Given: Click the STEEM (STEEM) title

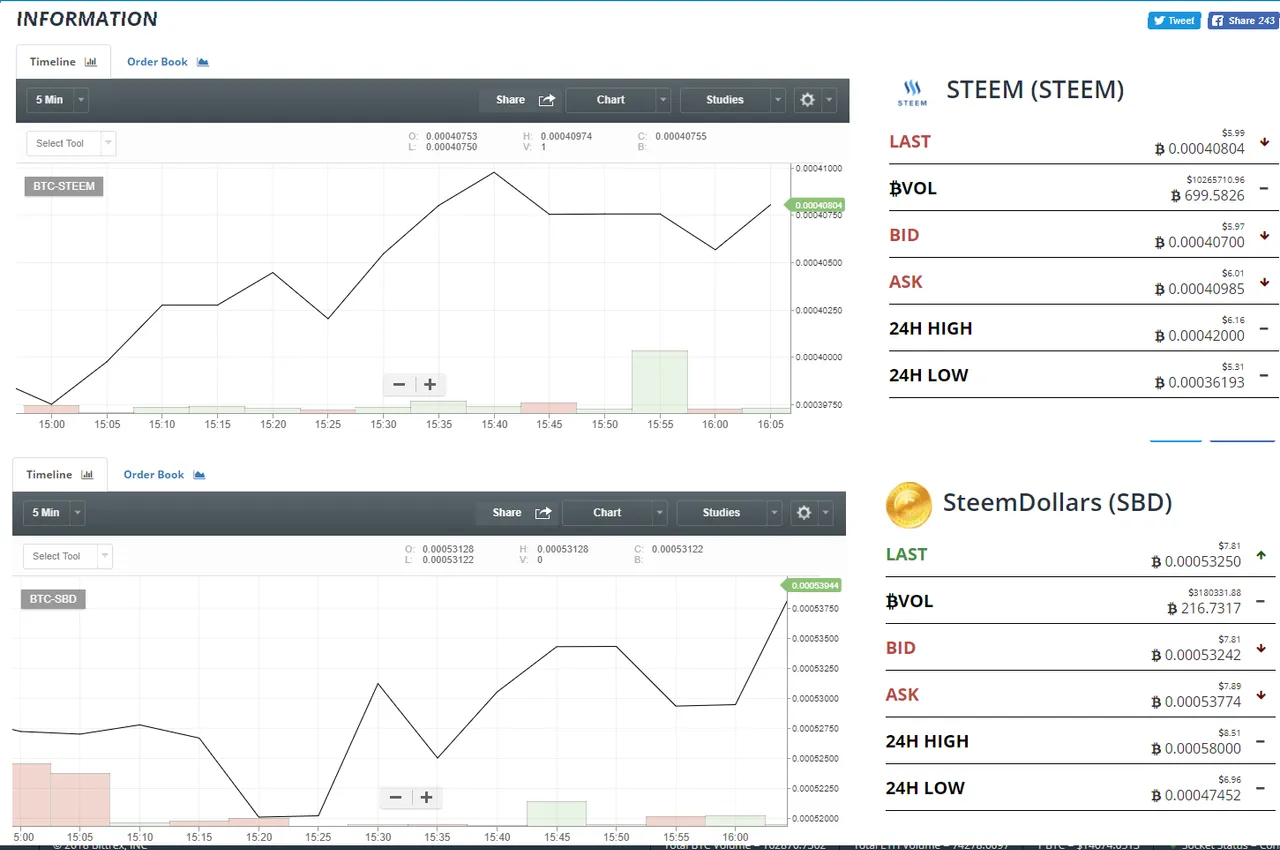Looking at the screenshot, I should (x=1035, y=90).
